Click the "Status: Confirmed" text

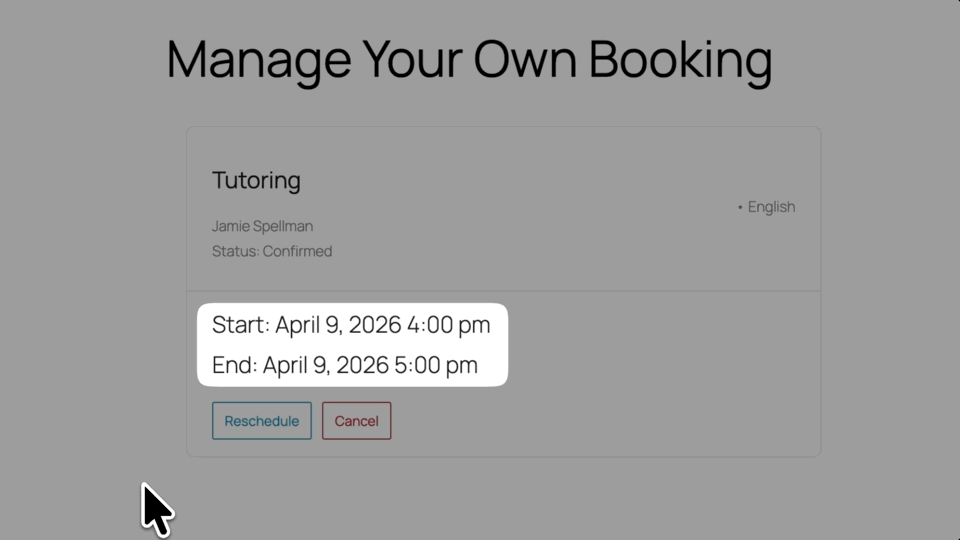click(x=272, y=251)
